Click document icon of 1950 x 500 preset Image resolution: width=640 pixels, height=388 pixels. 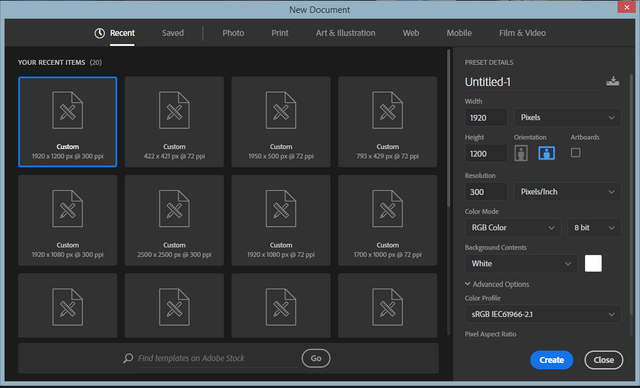coord(281,110)
